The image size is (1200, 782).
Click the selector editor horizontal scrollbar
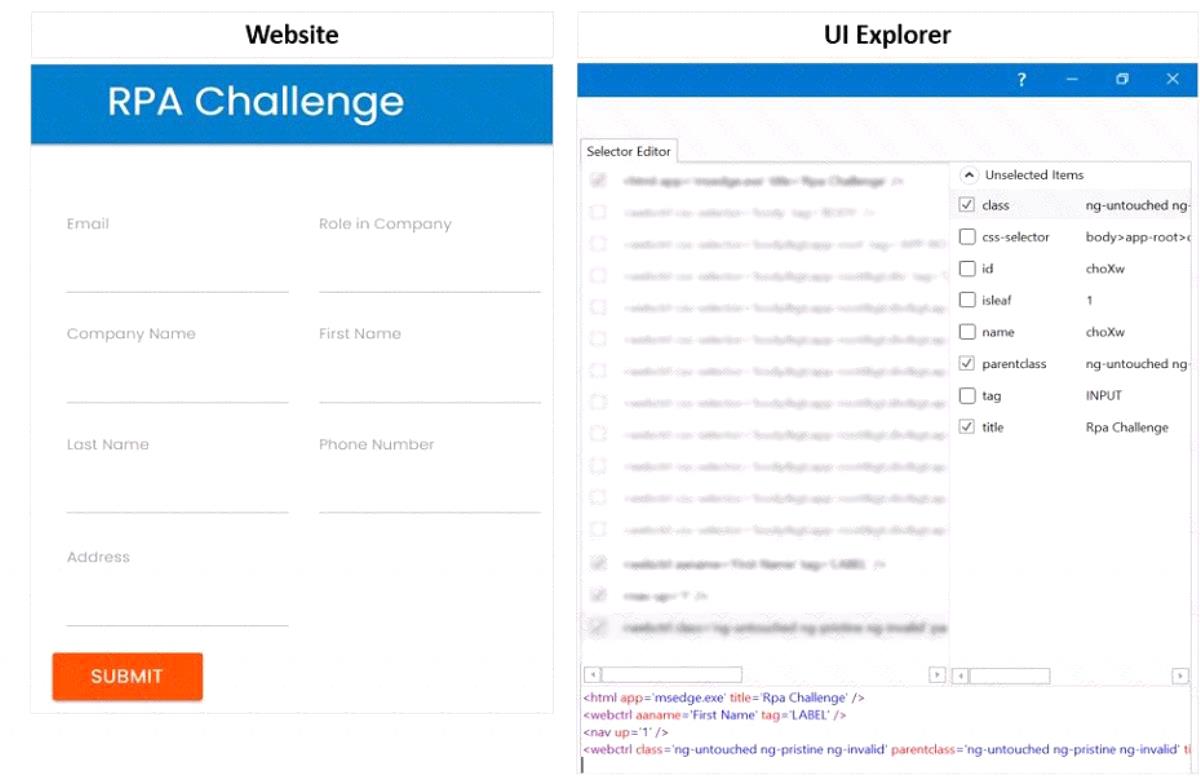671,675
